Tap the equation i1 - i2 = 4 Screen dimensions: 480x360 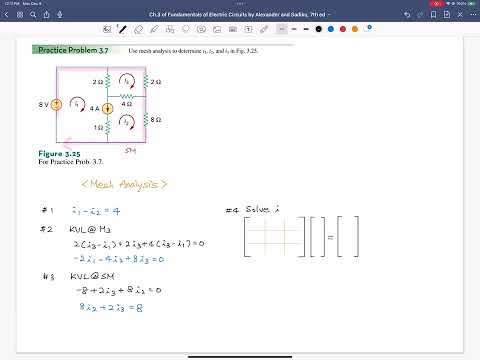coord(96,211)
